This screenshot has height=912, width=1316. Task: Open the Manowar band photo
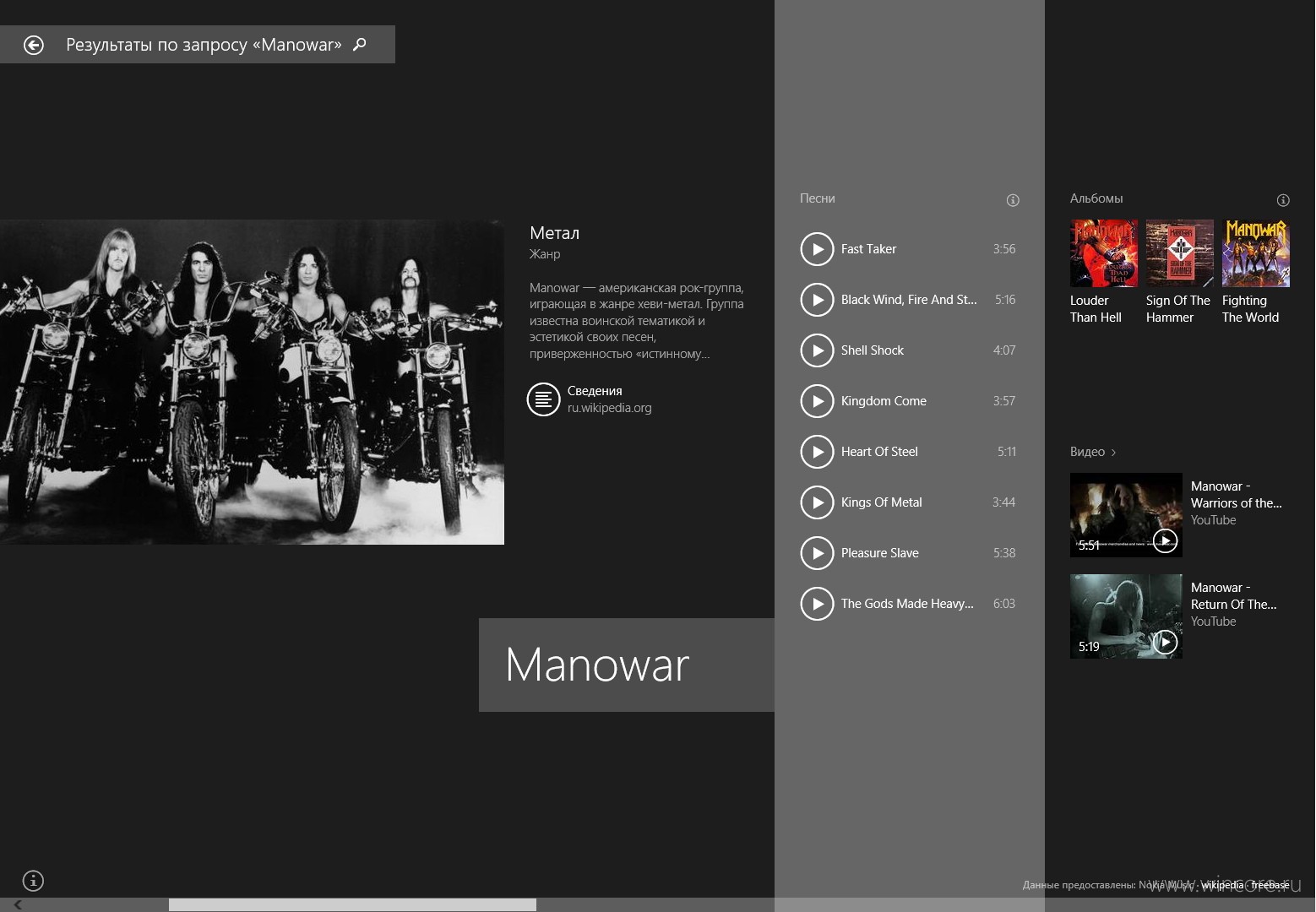coord(252,382)
